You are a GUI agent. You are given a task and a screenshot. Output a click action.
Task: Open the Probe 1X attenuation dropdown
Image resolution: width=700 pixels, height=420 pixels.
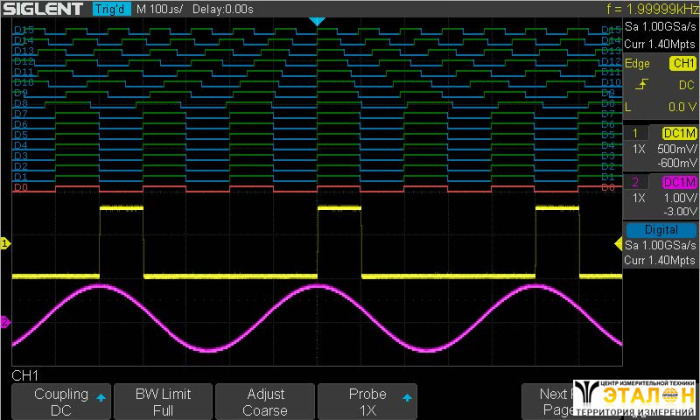point(367,402)
